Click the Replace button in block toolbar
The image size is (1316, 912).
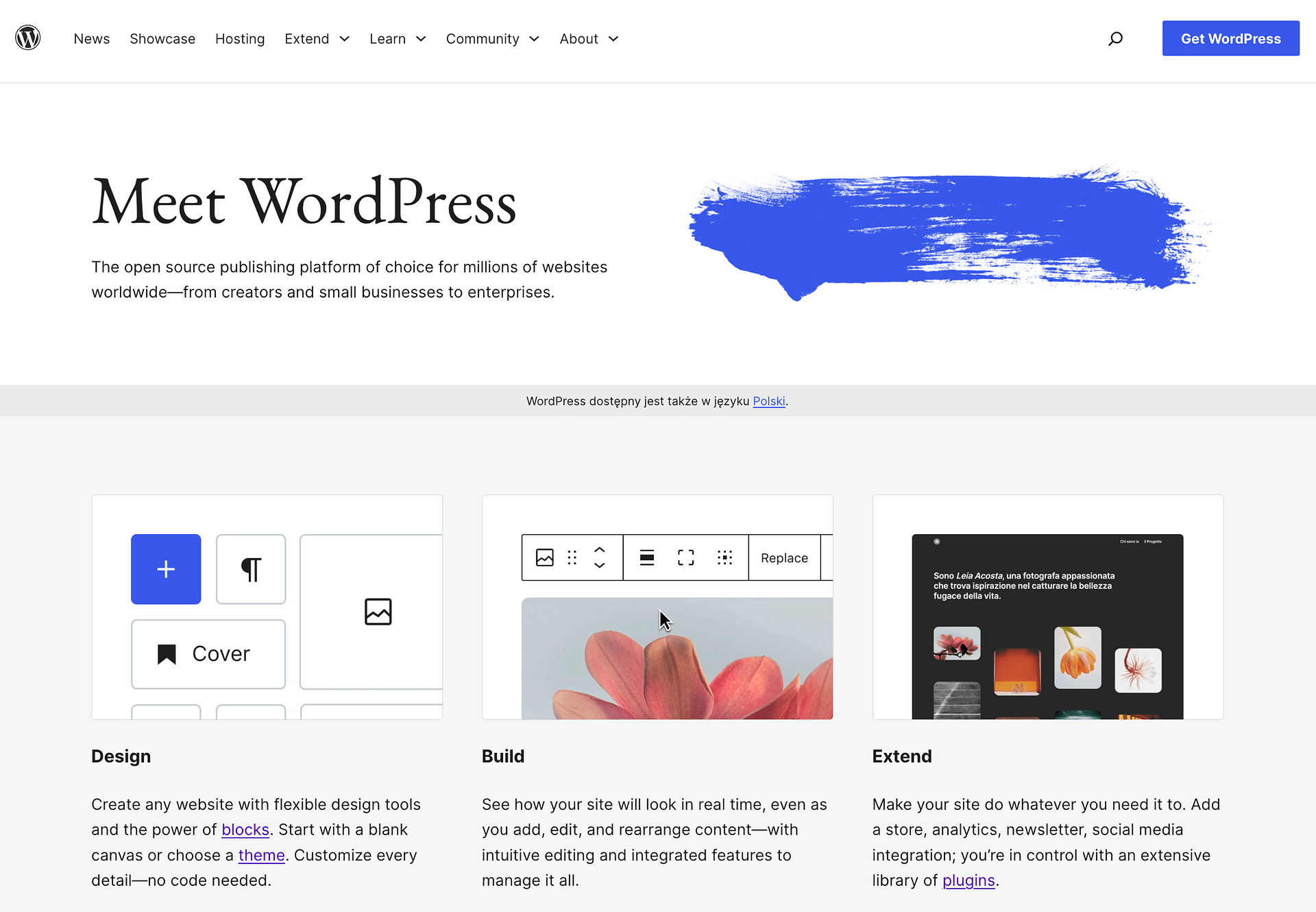tap(785, 558)
